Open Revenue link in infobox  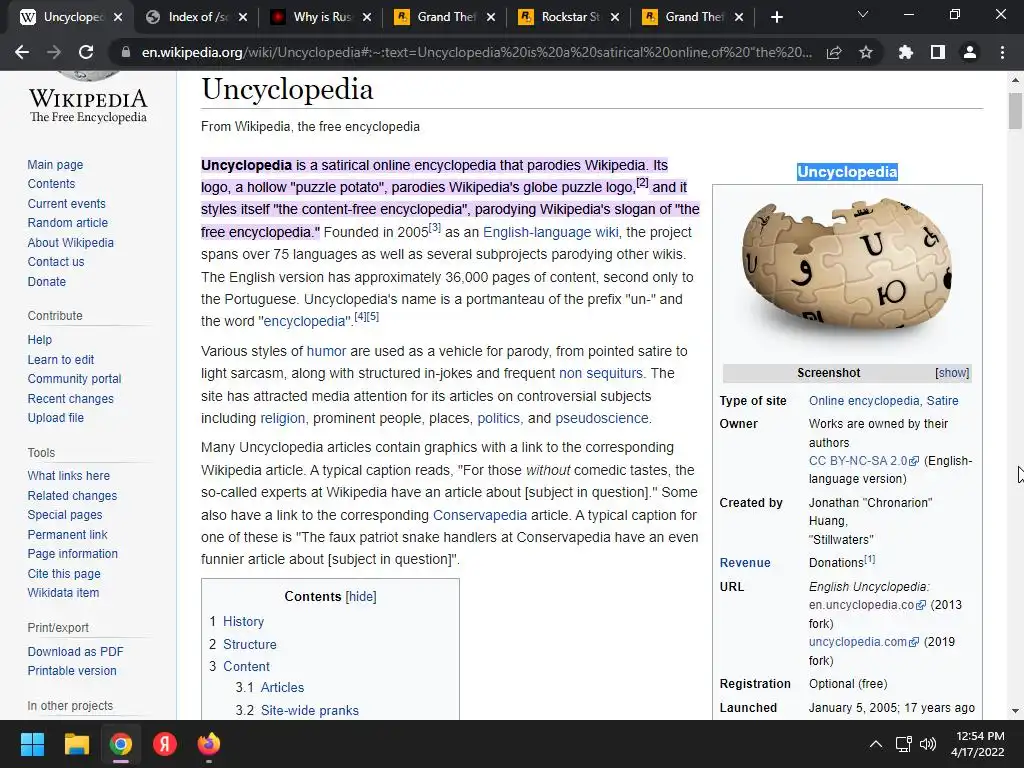pos(745,562)
